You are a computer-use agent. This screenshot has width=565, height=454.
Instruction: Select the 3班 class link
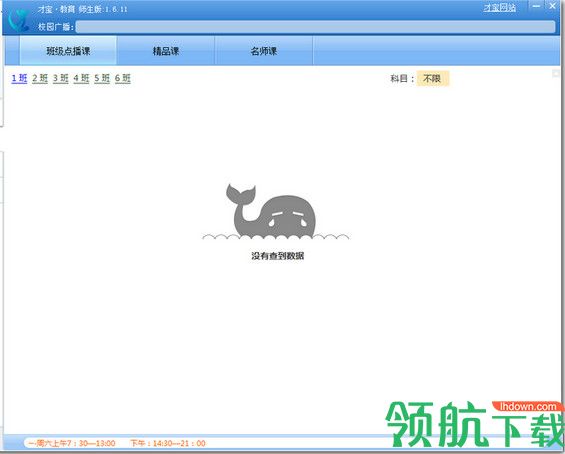coord(61,78)
